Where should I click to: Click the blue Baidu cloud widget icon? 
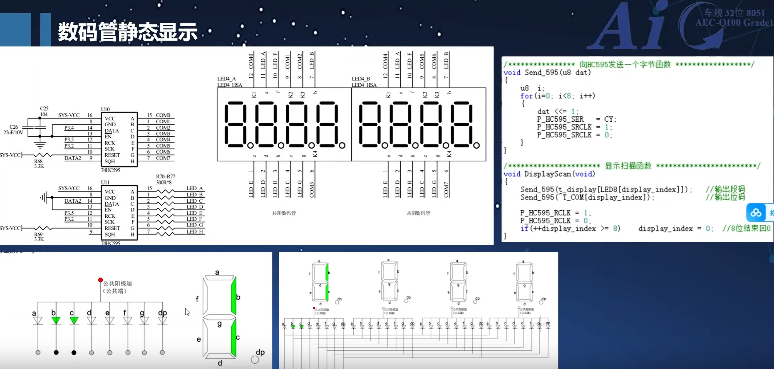(756, 213)
